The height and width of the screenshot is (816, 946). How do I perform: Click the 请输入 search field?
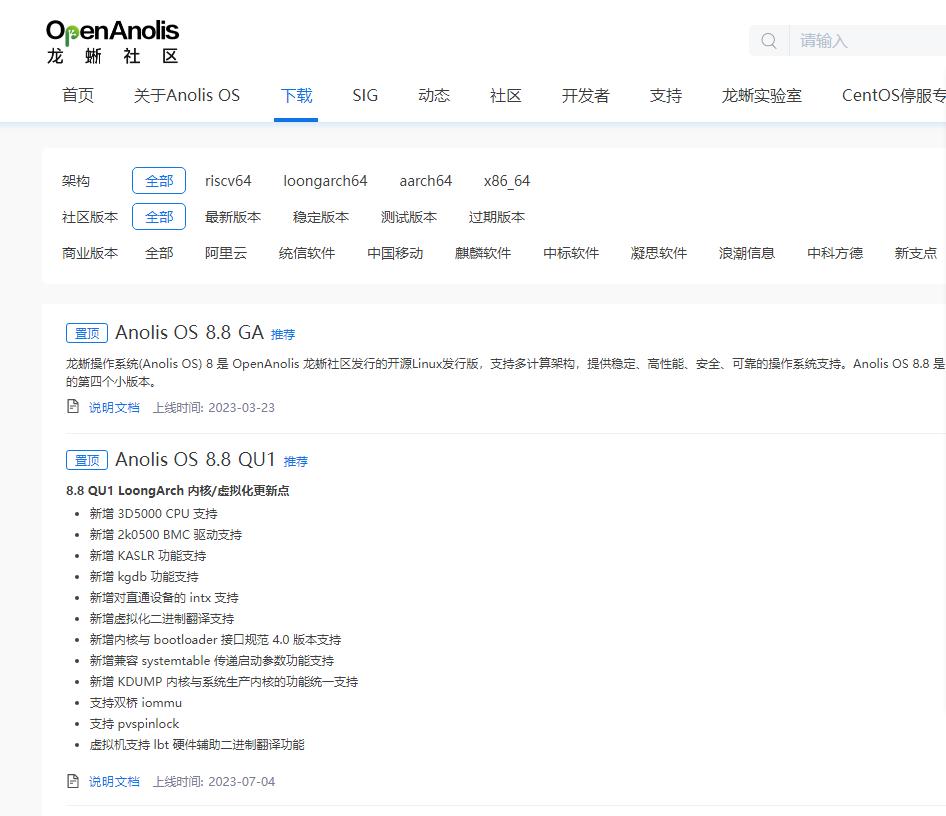[867, 41]
